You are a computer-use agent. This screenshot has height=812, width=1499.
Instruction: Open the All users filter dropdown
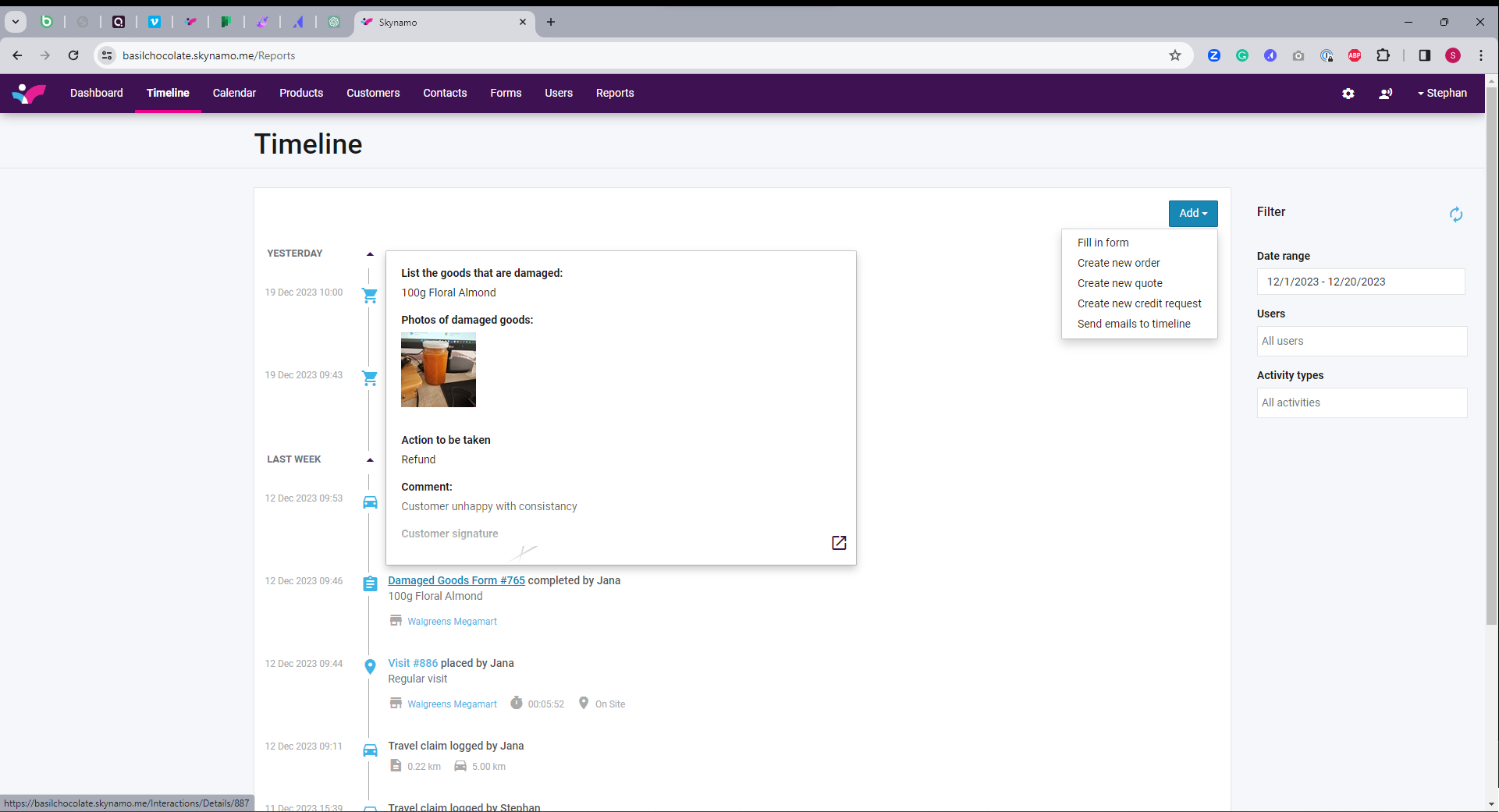pyautogui.click(x=1361, y=342)
